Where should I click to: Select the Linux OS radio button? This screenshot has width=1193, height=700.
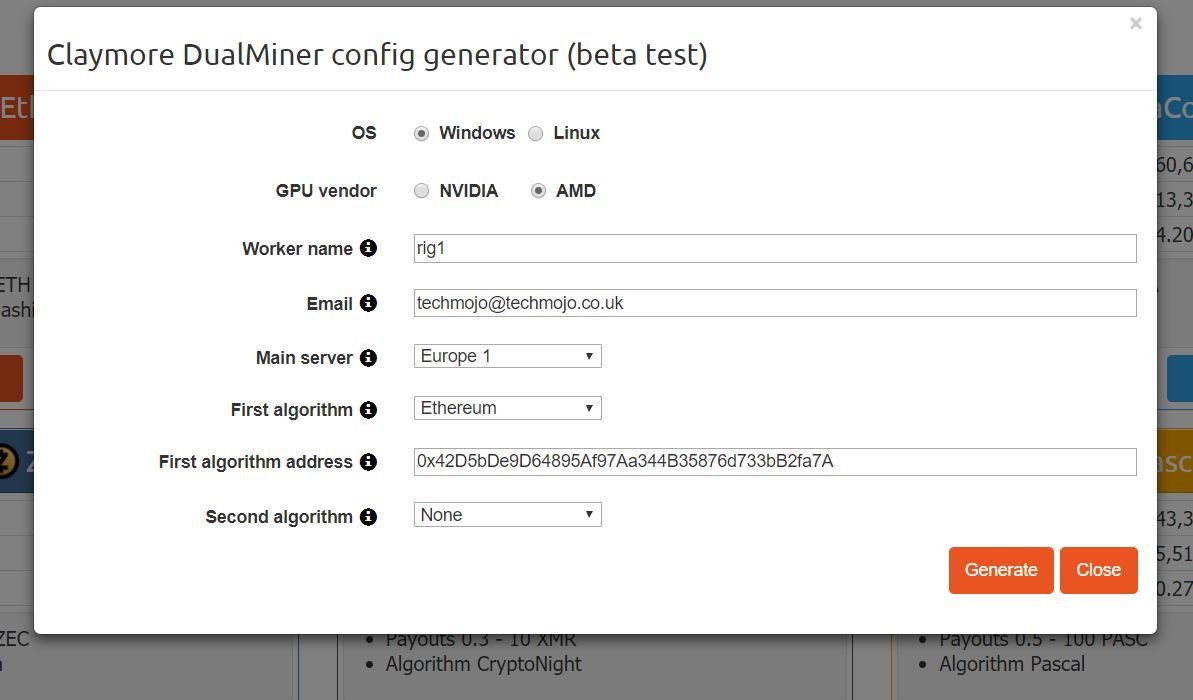(536, 134)
